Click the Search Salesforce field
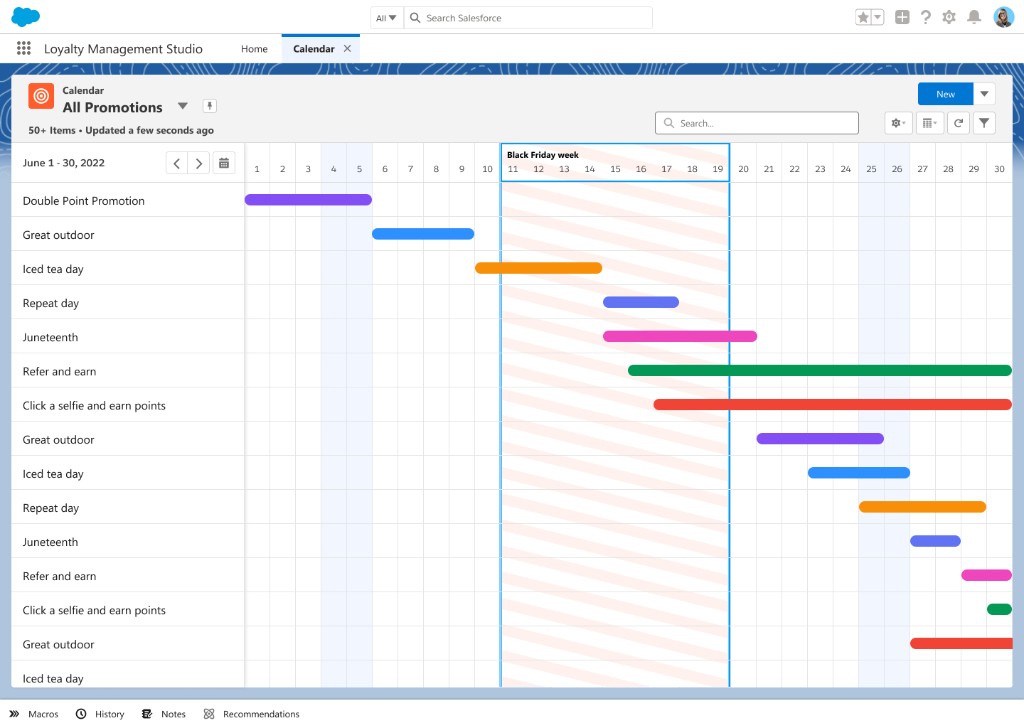 tap(528, 18)
